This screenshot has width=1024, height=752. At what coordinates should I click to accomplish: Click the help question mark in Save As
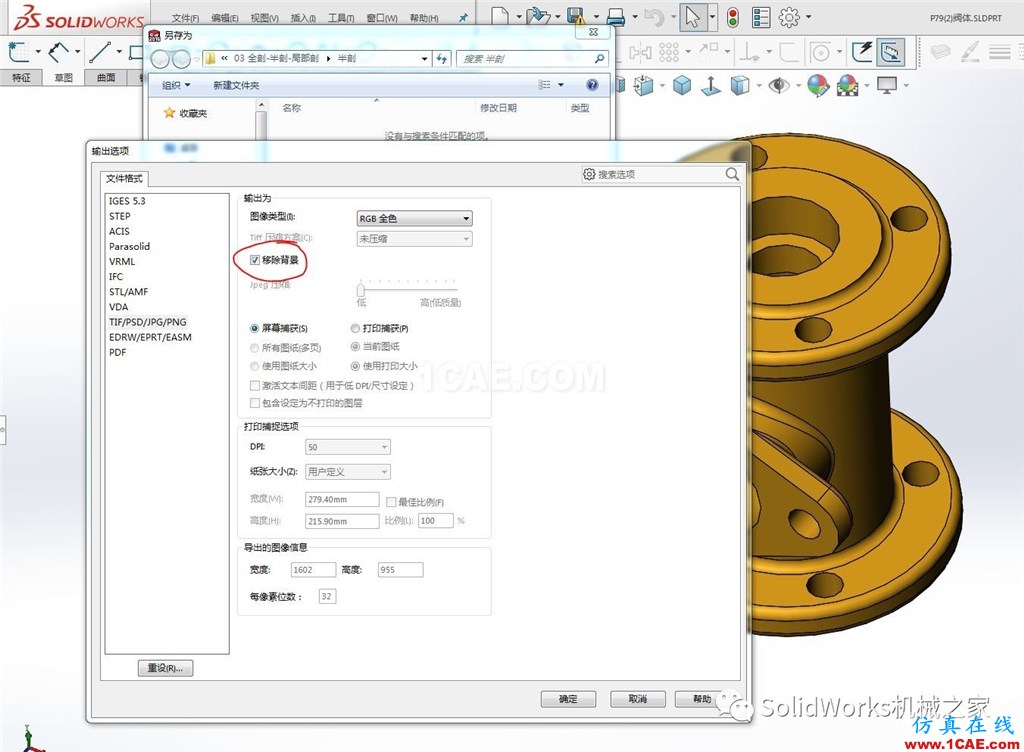pyautogui.click(x=592, y=85)
